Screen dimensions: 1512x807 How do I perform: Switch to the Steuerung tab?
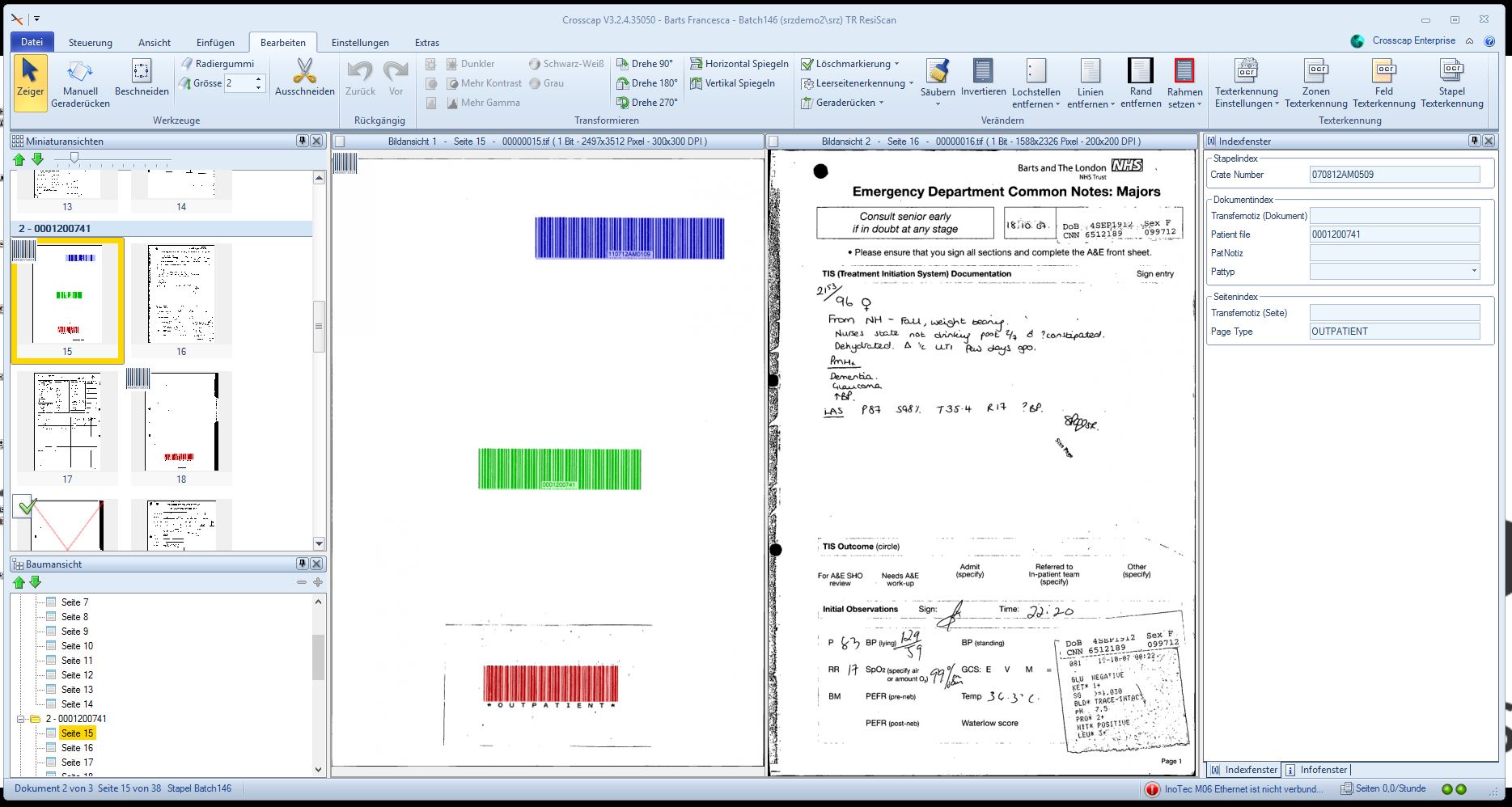coord(91,43)
